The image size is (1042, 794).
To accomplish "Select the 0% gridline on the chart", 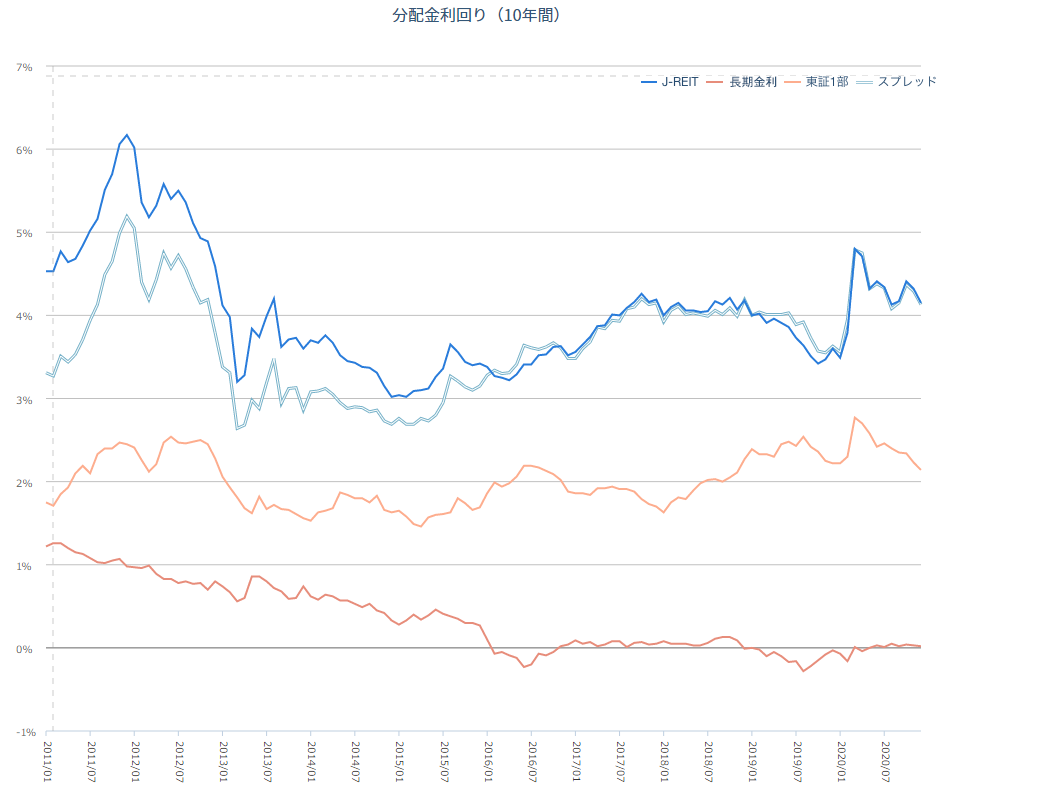I will coord(500,646).
